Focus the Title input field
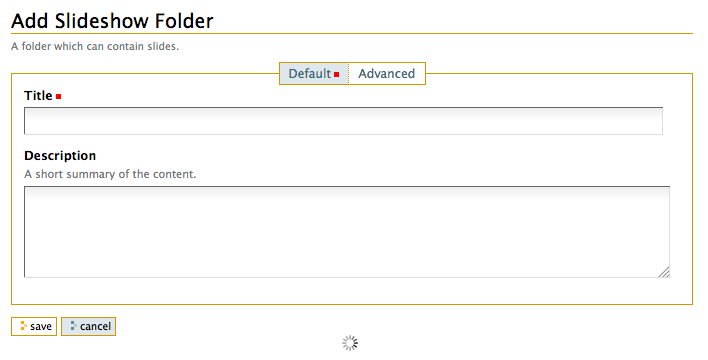This screenshot has height=360, width=708. [343, 121]
